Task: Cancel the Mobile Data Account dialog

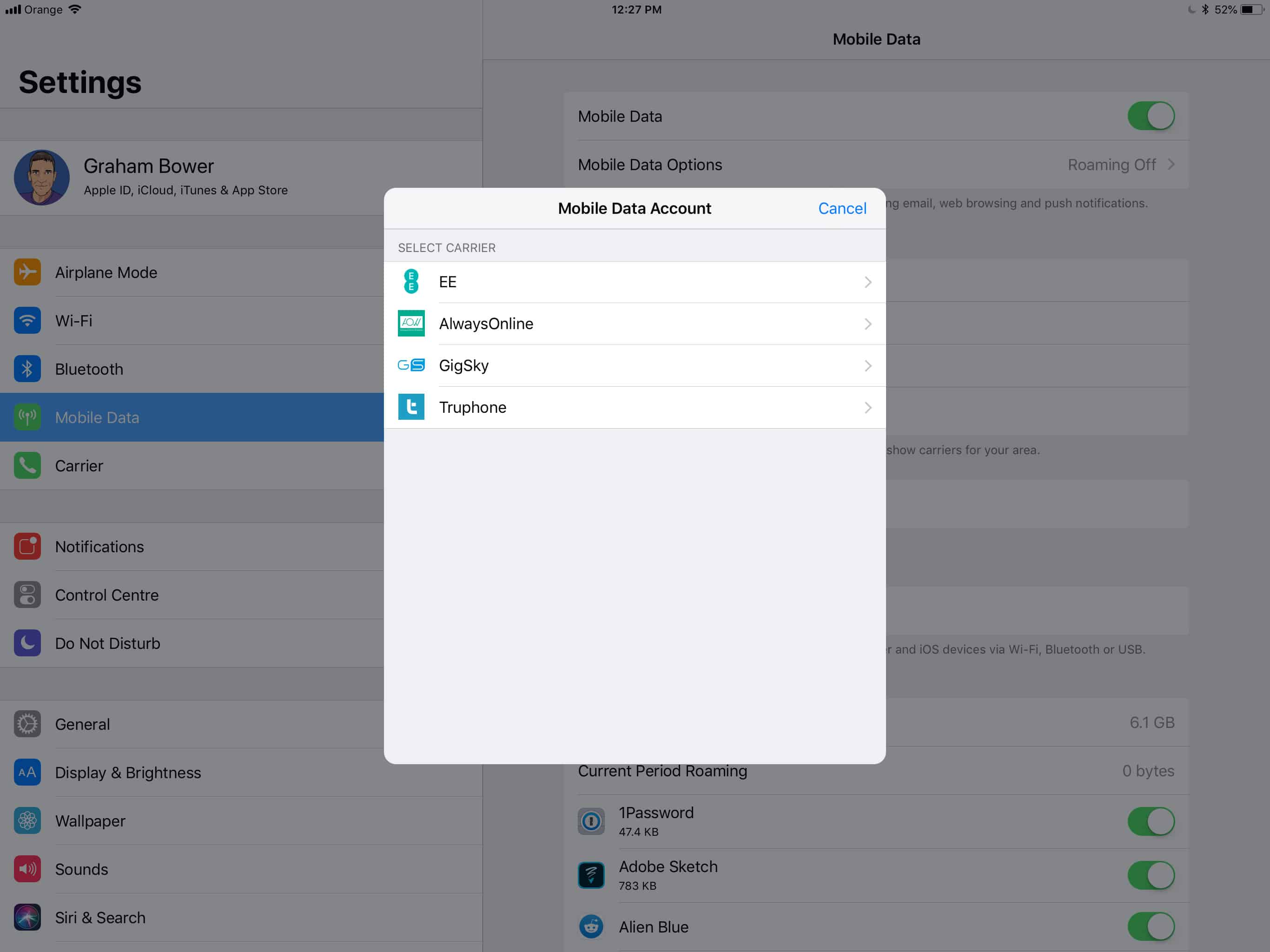Action: click(x=842, y=208)
